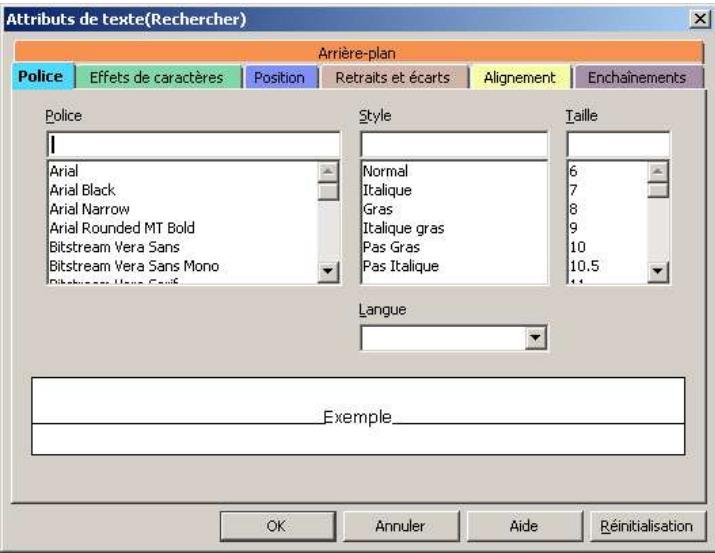Choose size 9 in Taille list
The width and height of the screenshot is (715, 553).
pos(608,227)
